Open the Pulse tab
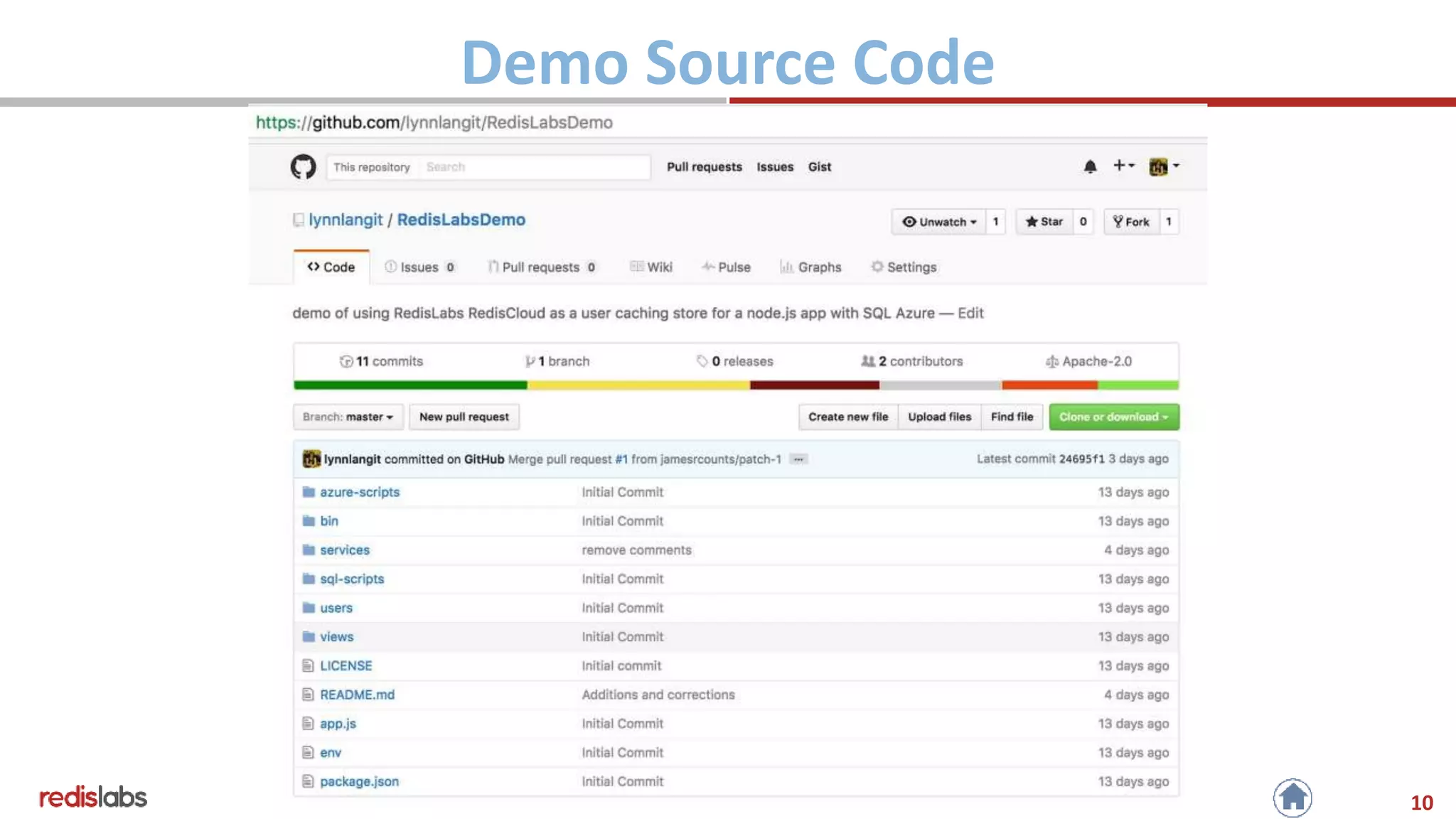 [x=726, y=267]
